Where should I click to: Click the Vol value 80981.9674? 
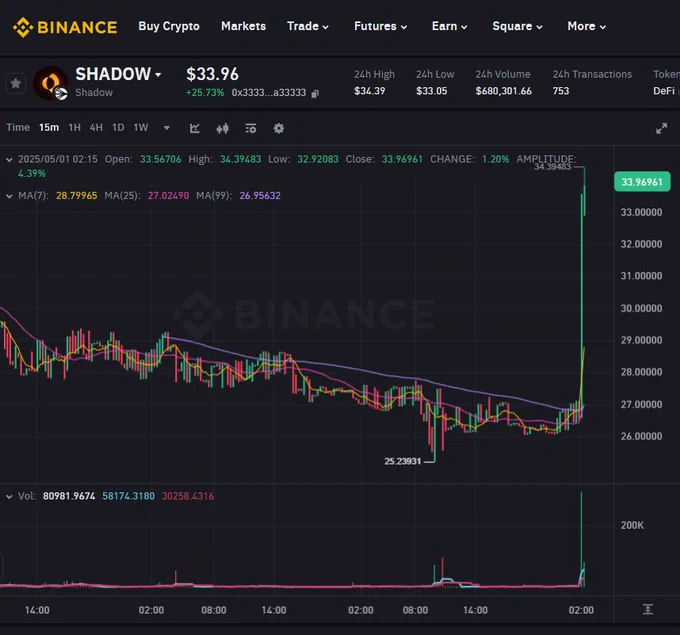69,496
